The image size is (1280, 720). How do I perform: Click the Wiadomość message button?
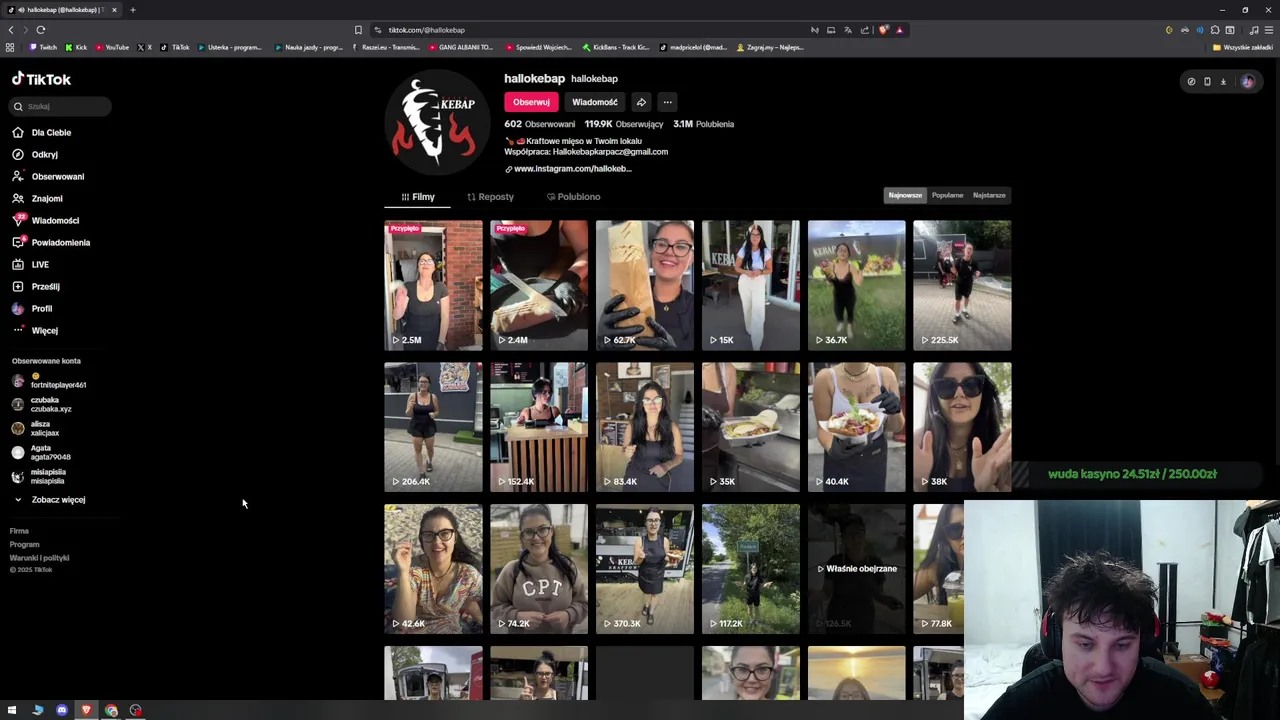coord(594,102)
